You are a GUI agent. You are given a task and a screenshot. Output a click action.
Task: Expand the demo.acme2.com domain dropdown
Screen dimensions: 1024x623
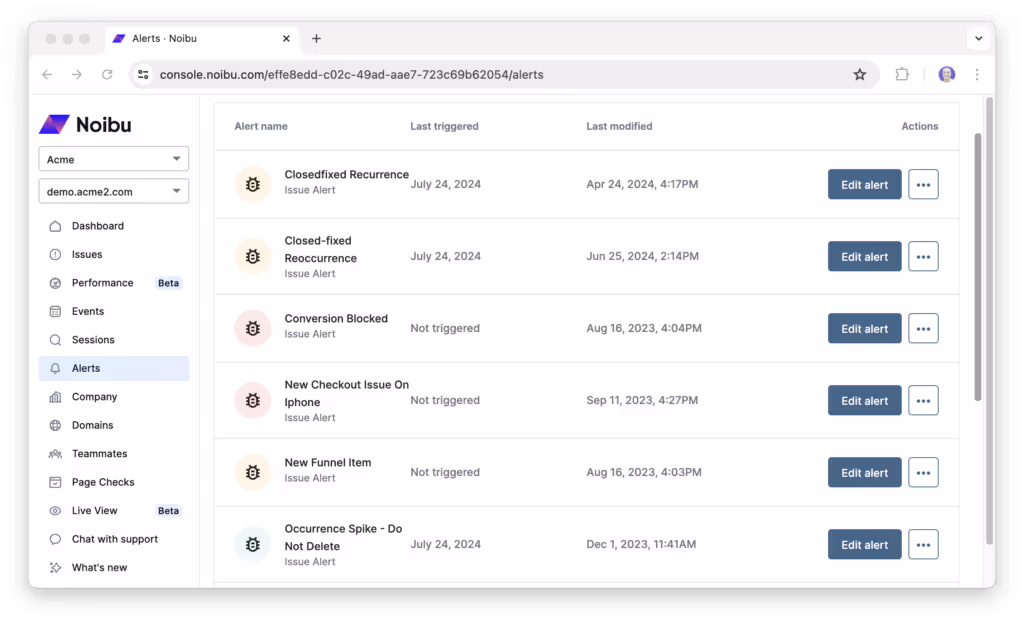pyautogui.click(x=114, y=191)
